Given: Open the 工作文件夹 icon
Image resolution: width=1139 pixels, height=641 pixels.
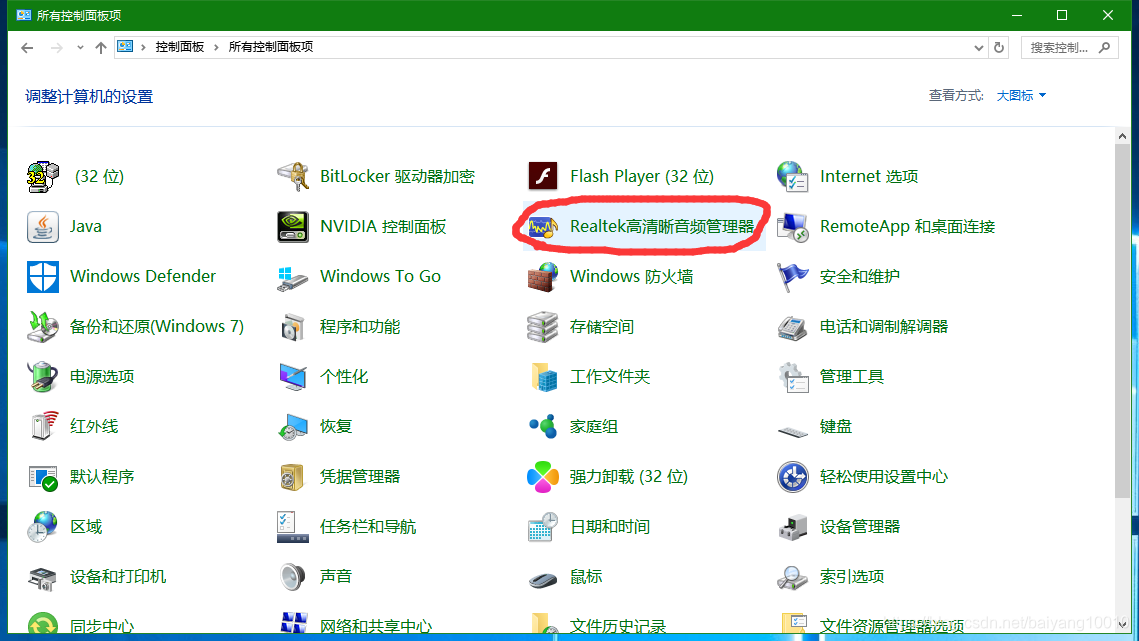Looking at the screenshot, I should [544, 377].
